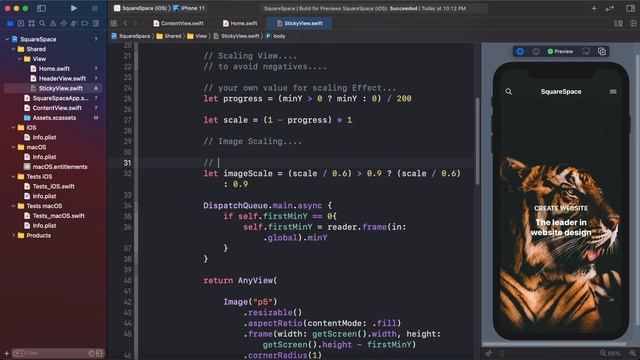Click Shared in the jump bar
Viewport: 640px width, 360px height.
pyautogui.click(x=169, y=36)
